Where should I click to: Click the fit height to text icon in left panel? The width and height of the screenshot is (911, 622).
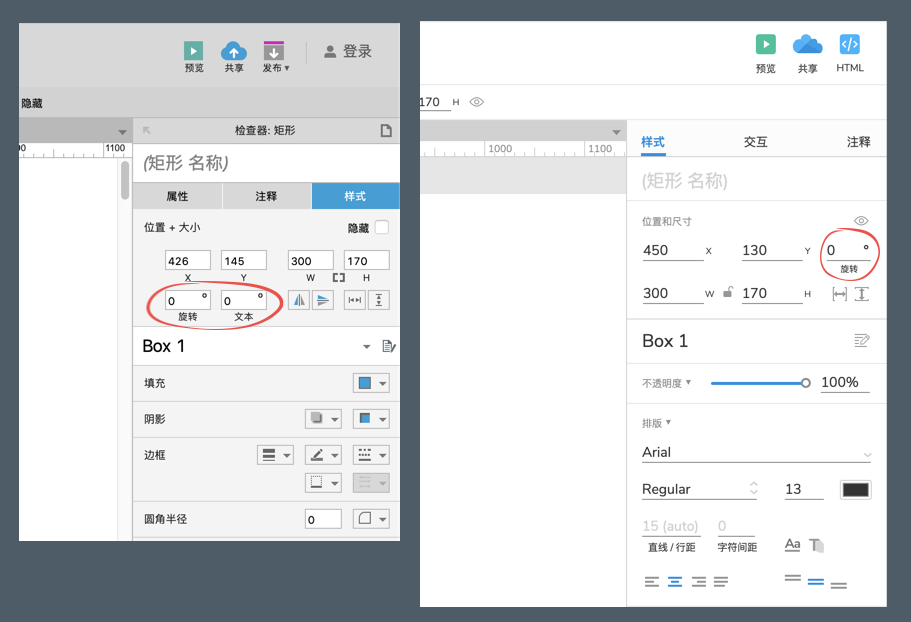pyautogui.click(x=379, y=300)
